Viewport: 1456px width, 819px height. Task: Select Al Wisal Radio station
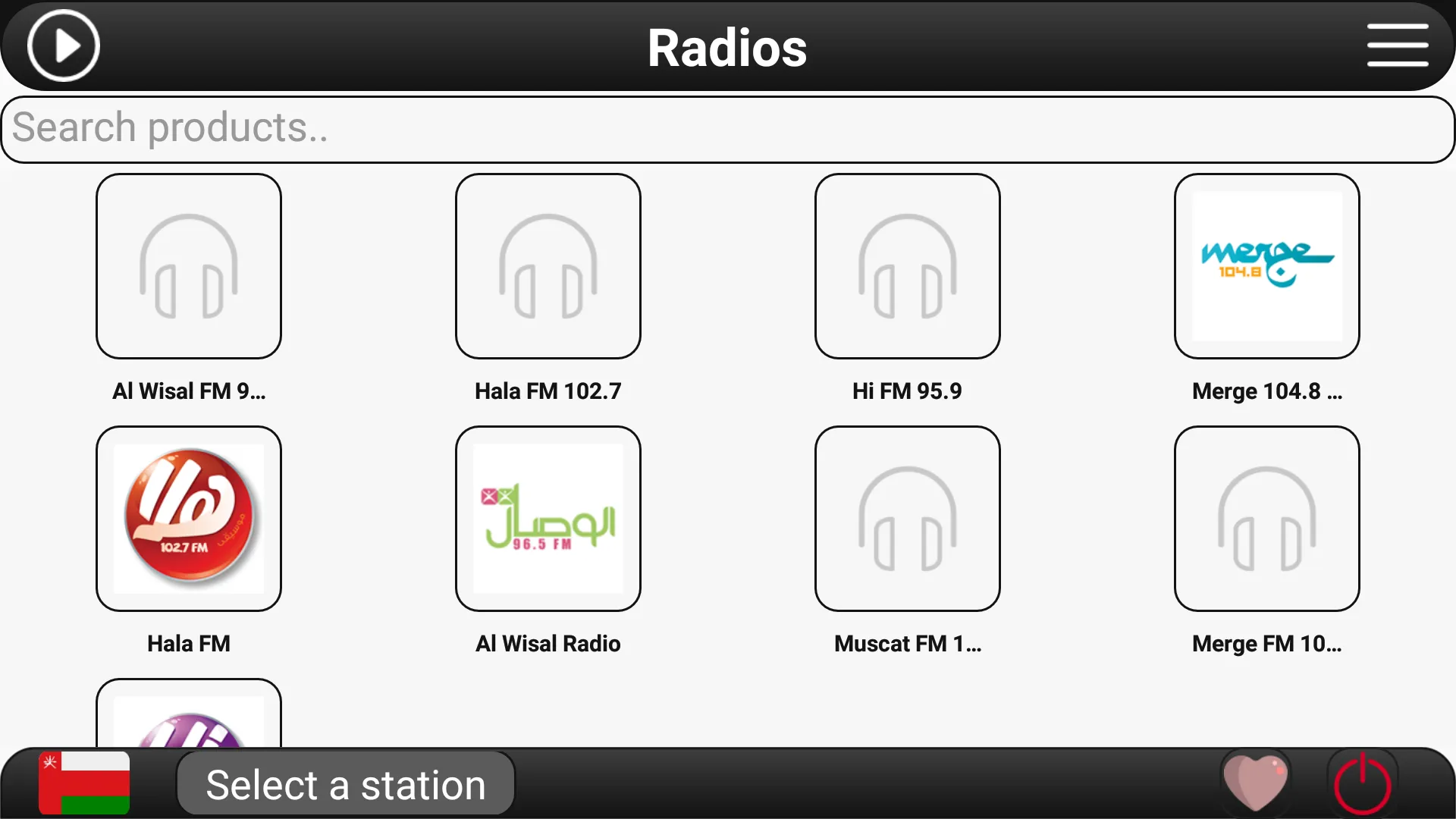[x=548, y=517]
